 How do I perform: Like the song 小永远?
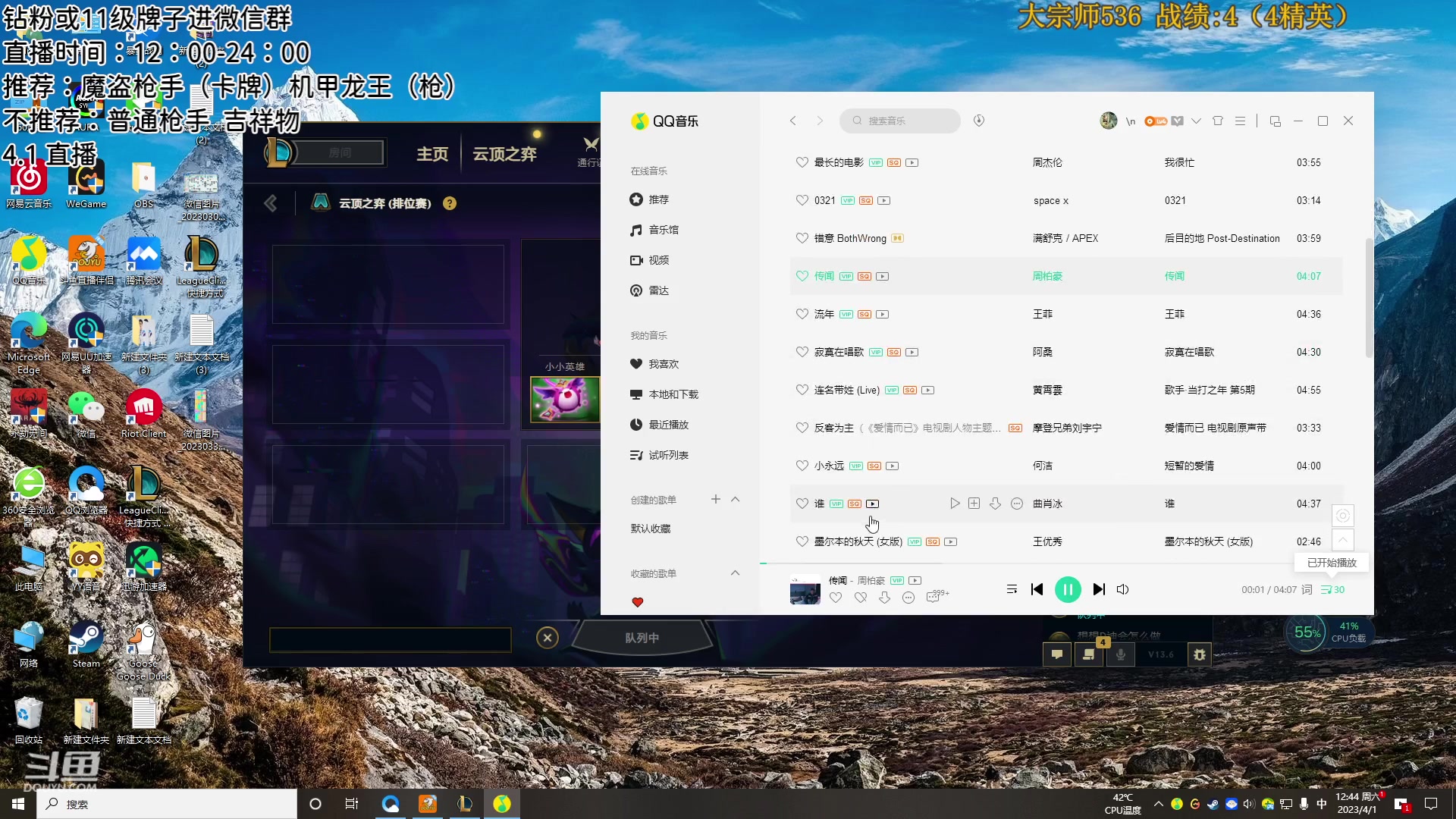[802, 466]
